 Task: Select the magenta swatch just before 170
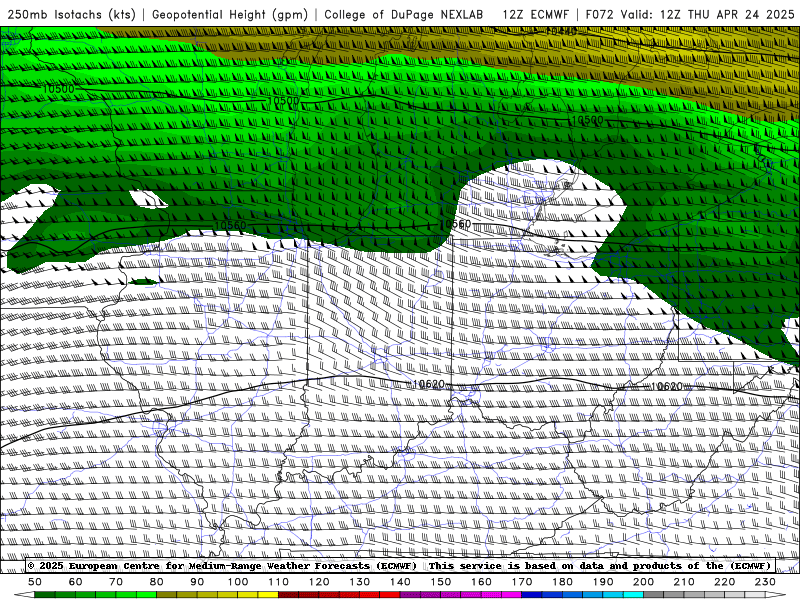[511, 595]
